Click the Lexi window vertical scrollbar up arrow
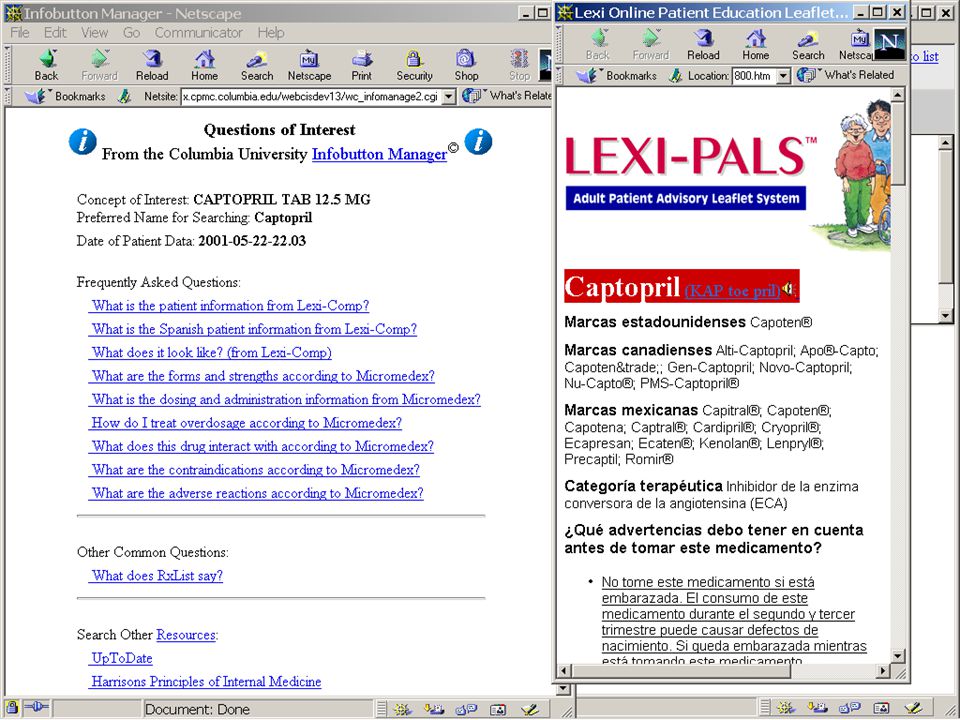The width and height of the screenshot is (960, 720). [898, 95]
